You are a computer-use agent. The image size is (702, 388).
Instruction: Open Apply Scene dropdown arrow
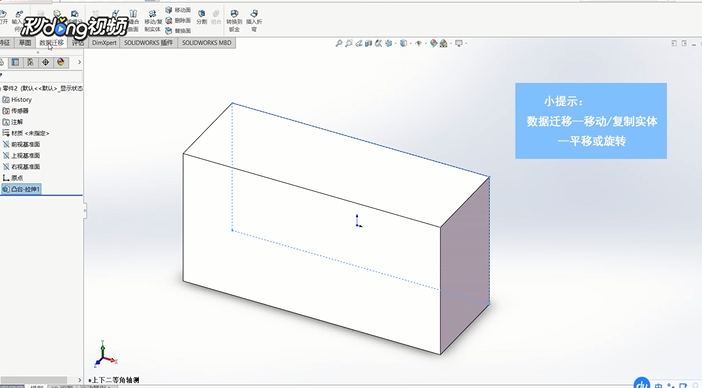click(x=450, y=43)
